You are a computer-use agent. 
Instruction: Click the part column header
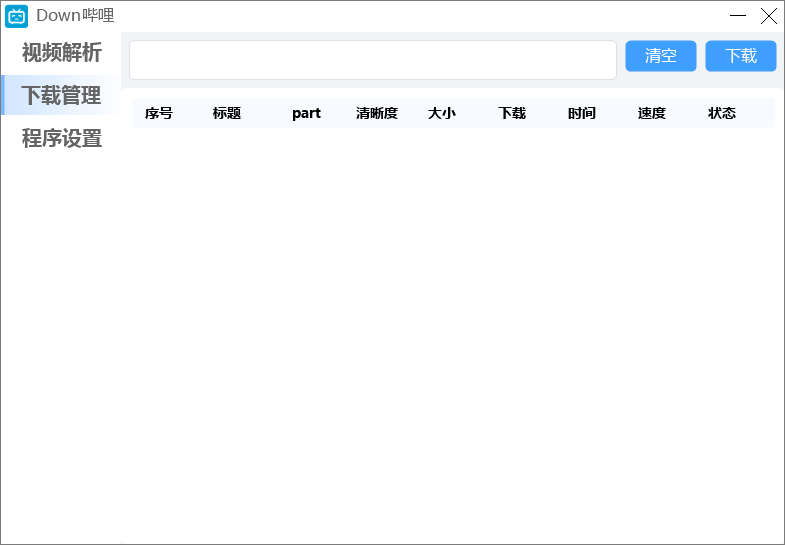click(306, 113)
